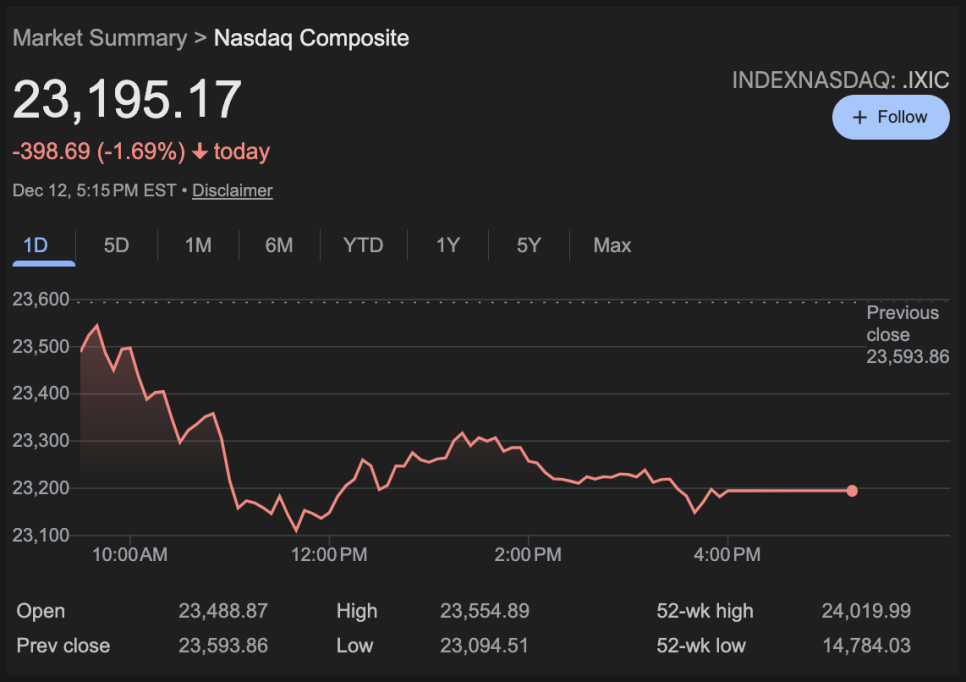Click the INDEXNASDAQ: .IXIC ticker label
This screenshot has height=682, width=966.
point(840,80)
